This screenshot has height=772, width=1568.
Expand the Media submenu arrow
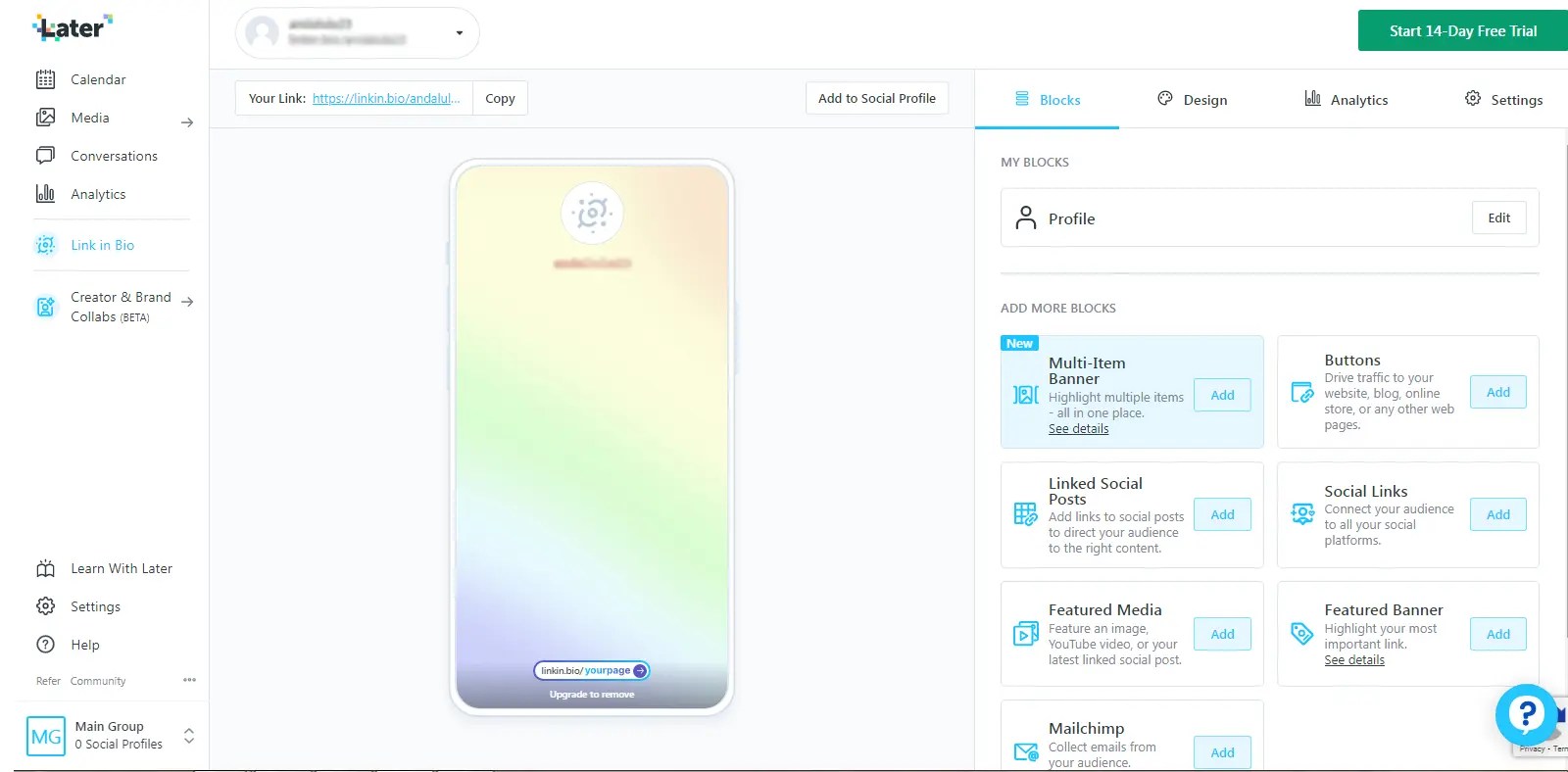tap(187, 122)
